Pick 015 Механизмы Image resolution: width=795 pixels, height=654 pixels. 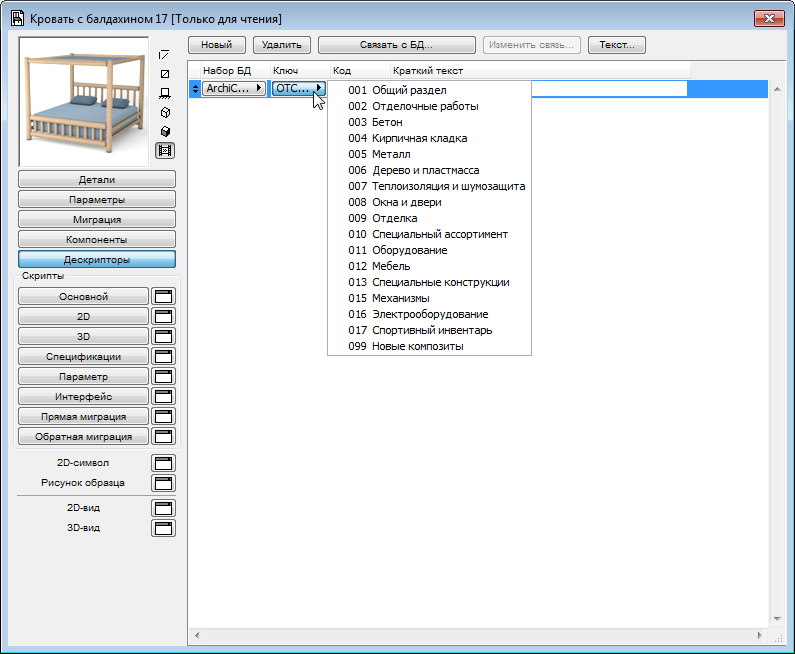(x=429, y=298)
